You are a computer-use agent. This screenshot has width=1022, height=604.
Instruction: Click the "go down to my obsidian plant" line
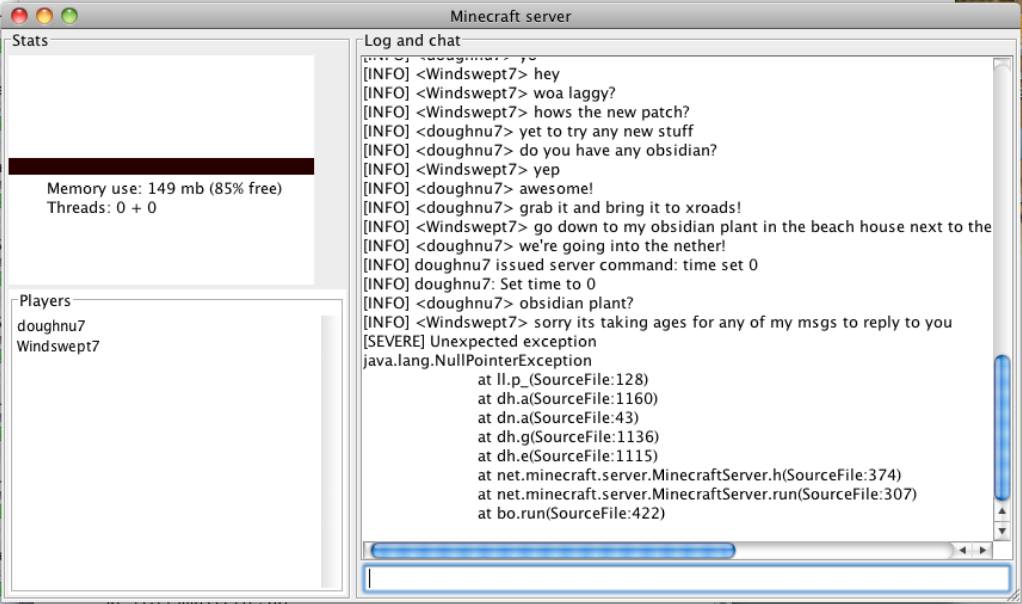677,227
